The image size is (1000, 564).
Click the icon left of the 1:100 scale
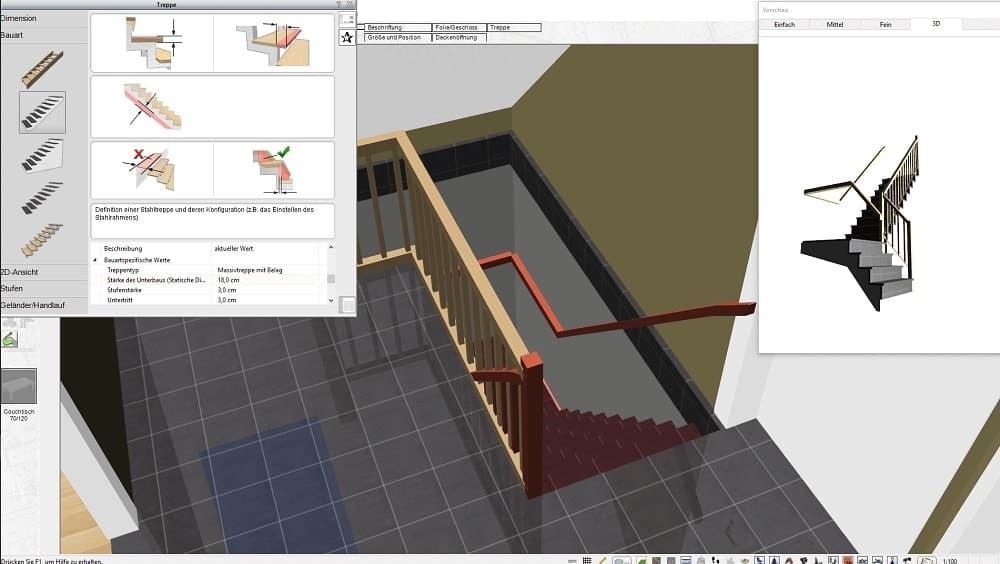pos(926,560)
